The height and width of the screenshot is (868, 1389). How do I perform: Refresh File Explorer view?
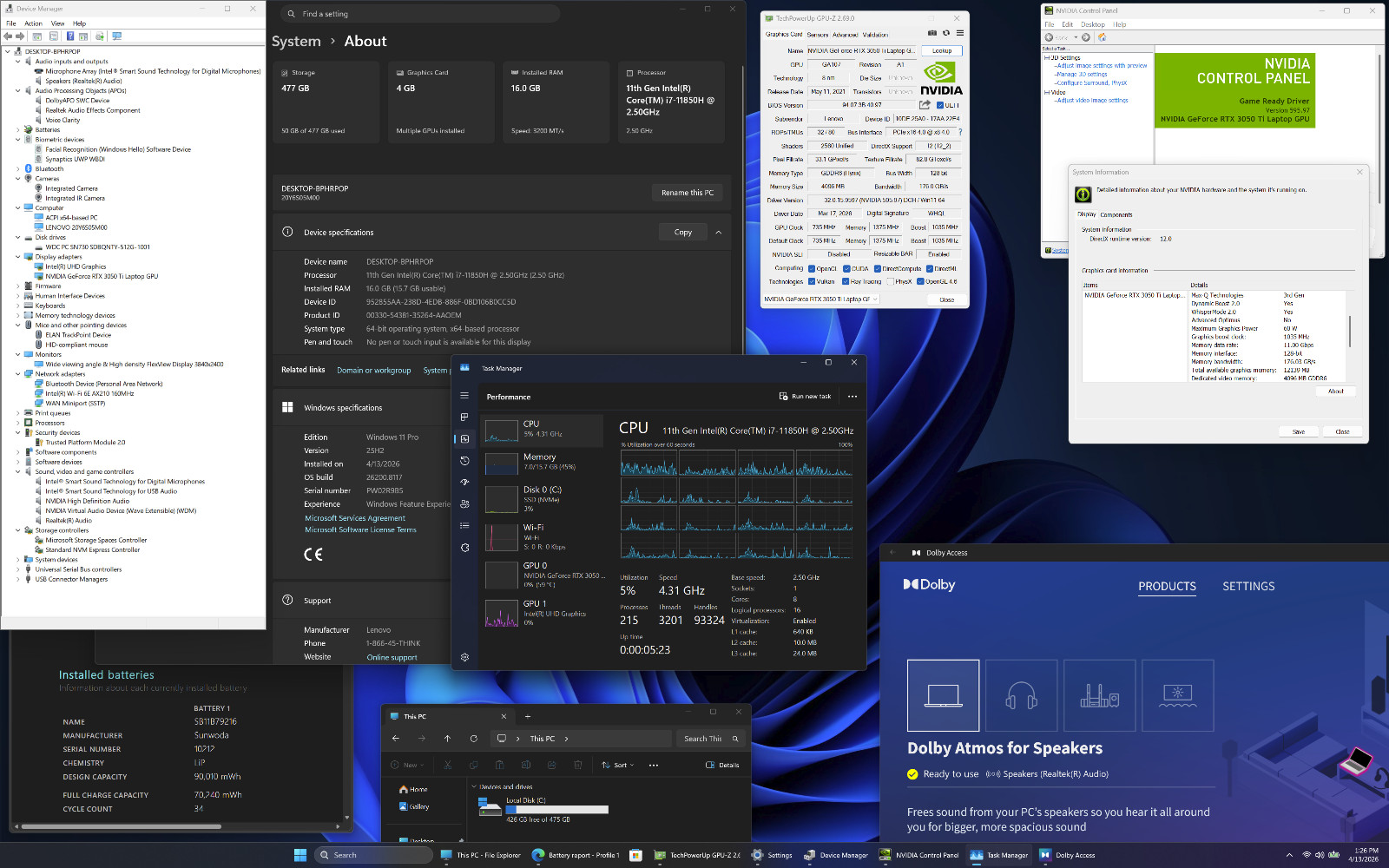(473, 739)
